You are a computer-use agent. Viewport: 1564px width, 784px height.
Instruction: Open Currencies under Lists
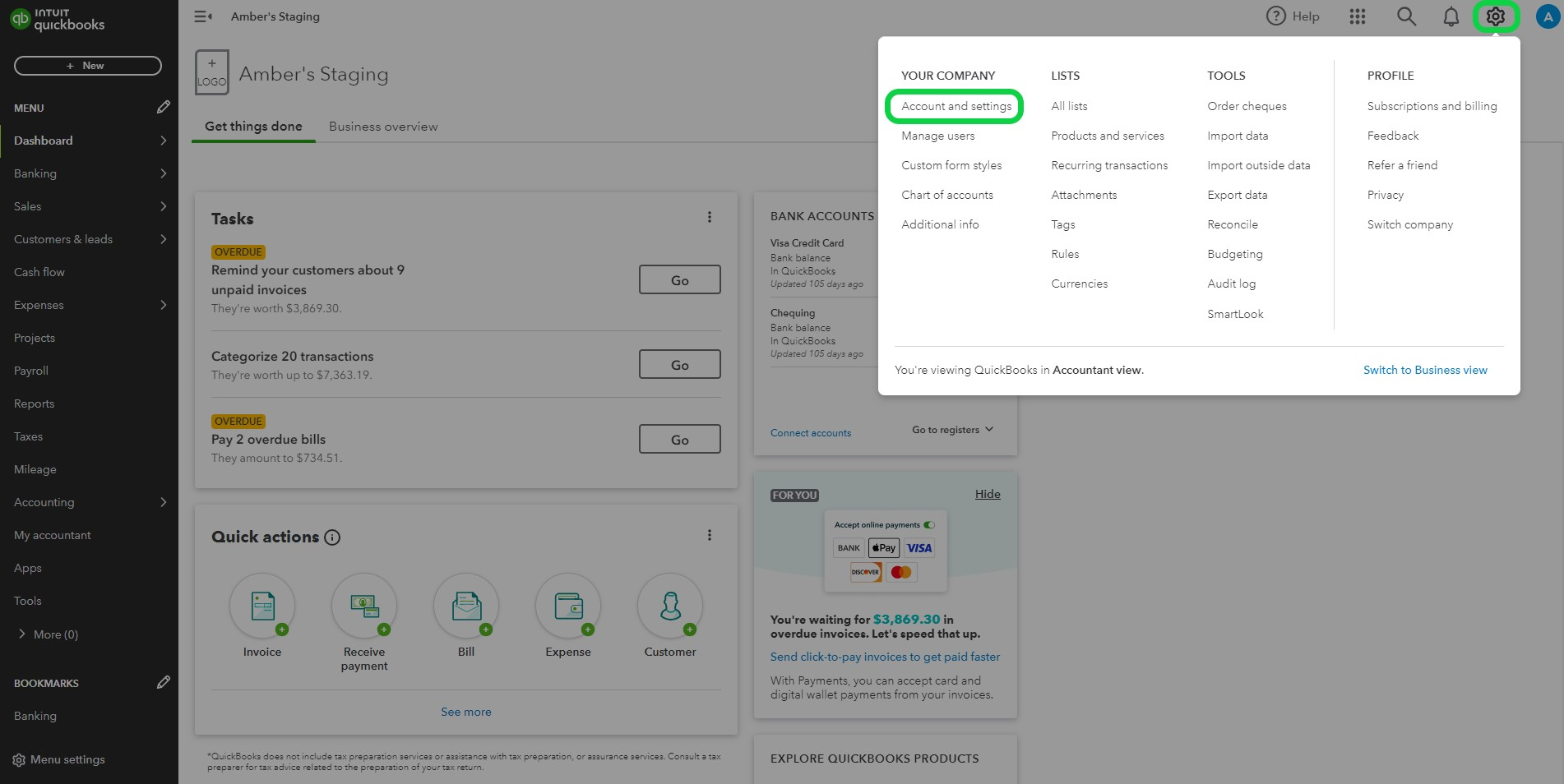1079,284
